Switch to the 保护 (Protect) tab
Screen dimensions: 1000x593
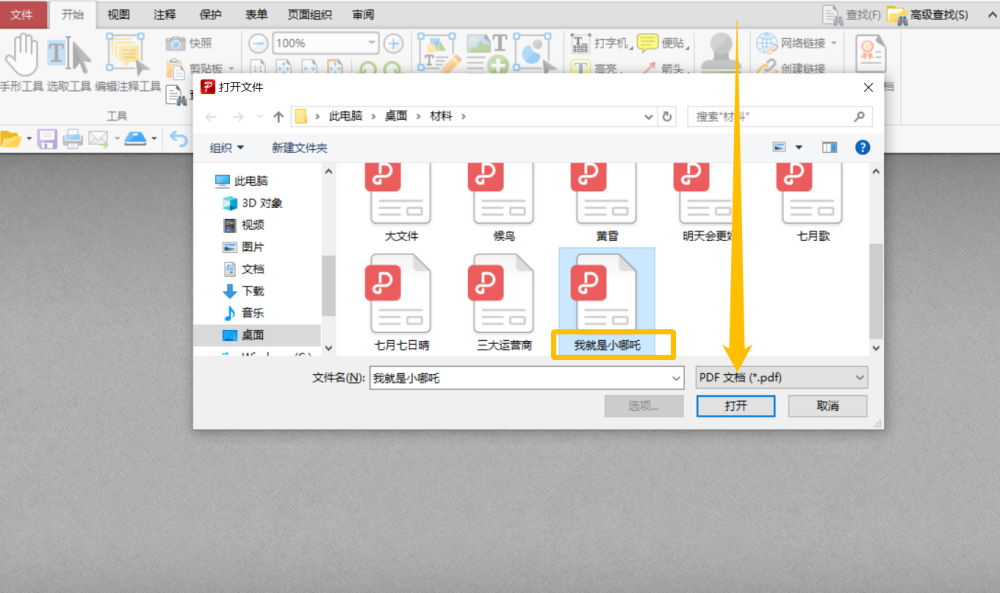tap(210, 15)
